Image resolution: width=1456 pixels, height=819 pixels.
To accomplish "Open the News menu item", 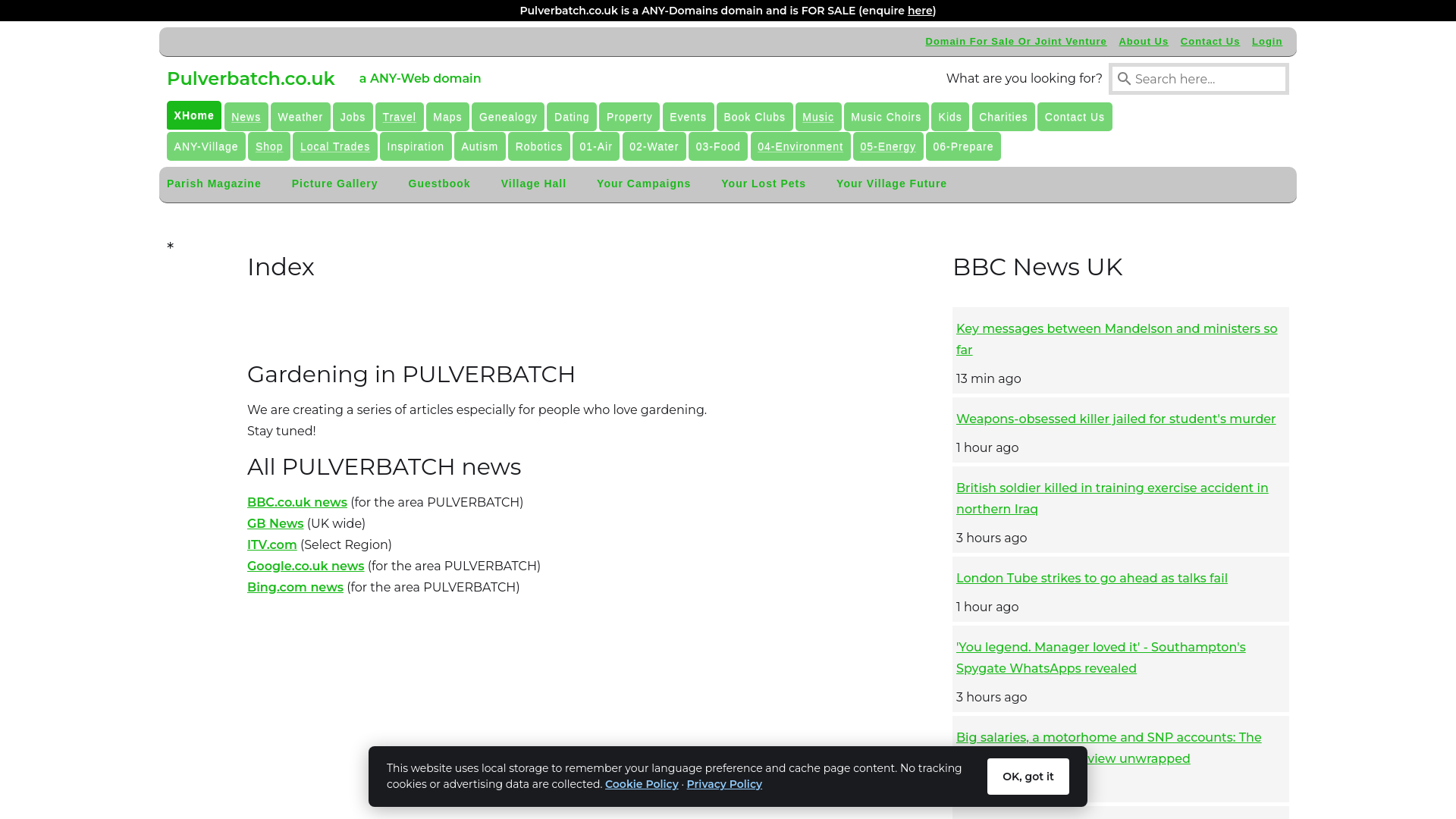I will click(246, 117).
